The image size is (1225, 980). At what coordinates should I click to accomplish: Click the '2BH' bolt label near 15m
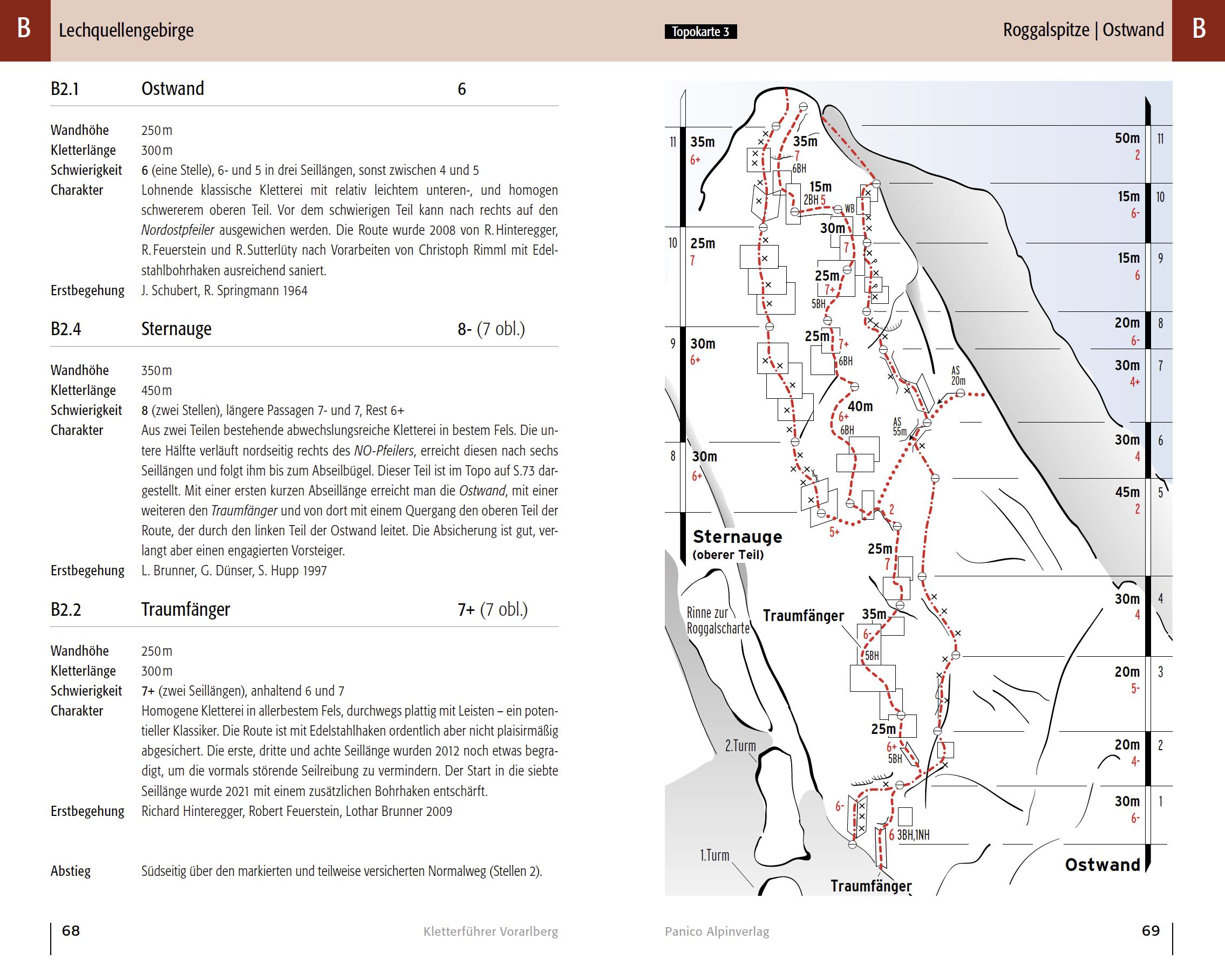[811, 200]
